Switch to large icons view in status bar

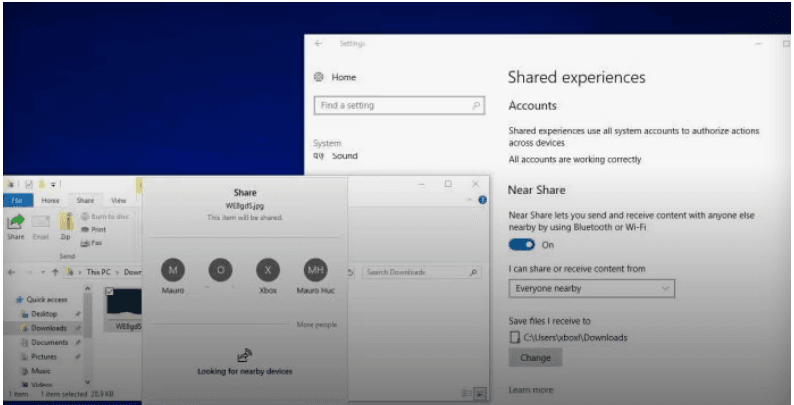[481, 393]
